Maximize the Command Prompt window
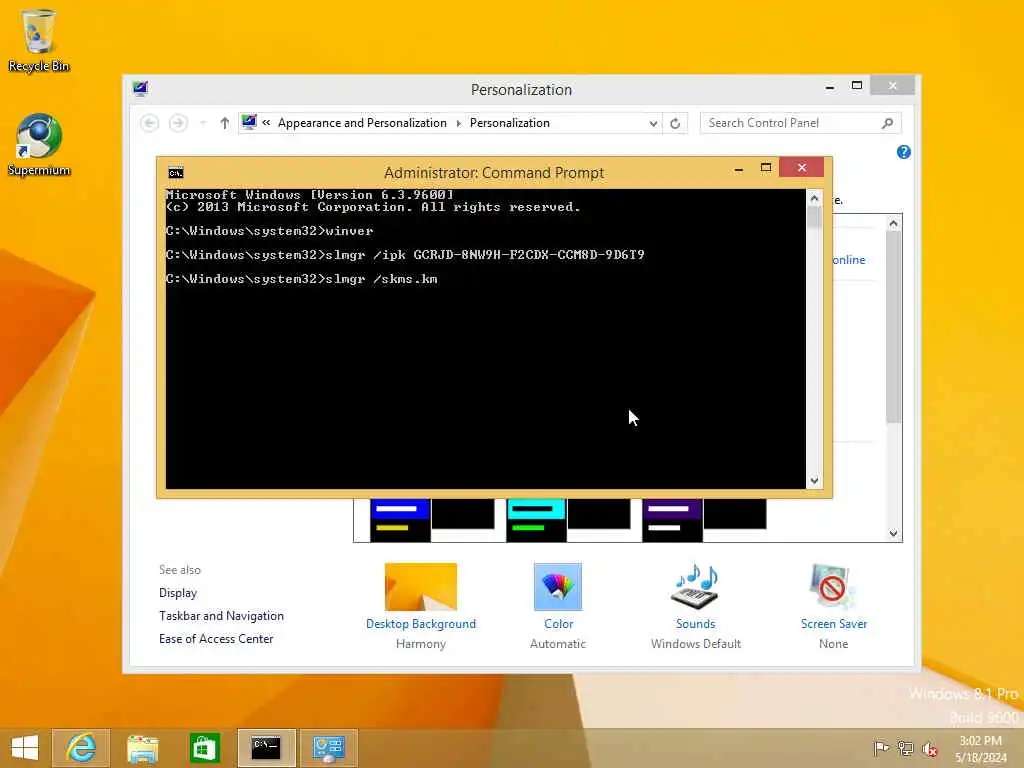Image resolution: width=1024 pixels, height=768 pixels. tap(765, 168)
